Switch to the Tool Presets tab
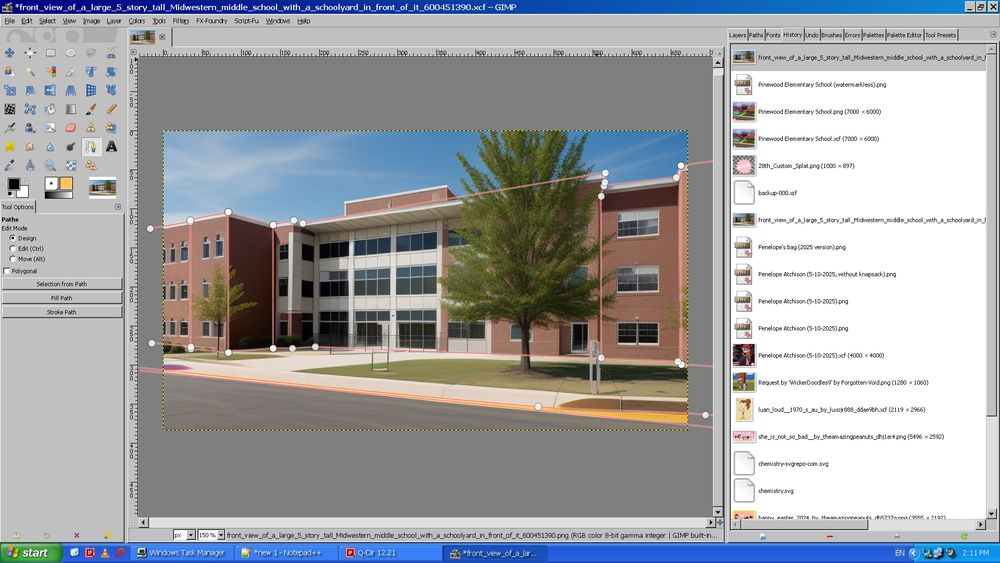Image resolution: width=1000 pixels, height=563 pixels. (941, 35)
